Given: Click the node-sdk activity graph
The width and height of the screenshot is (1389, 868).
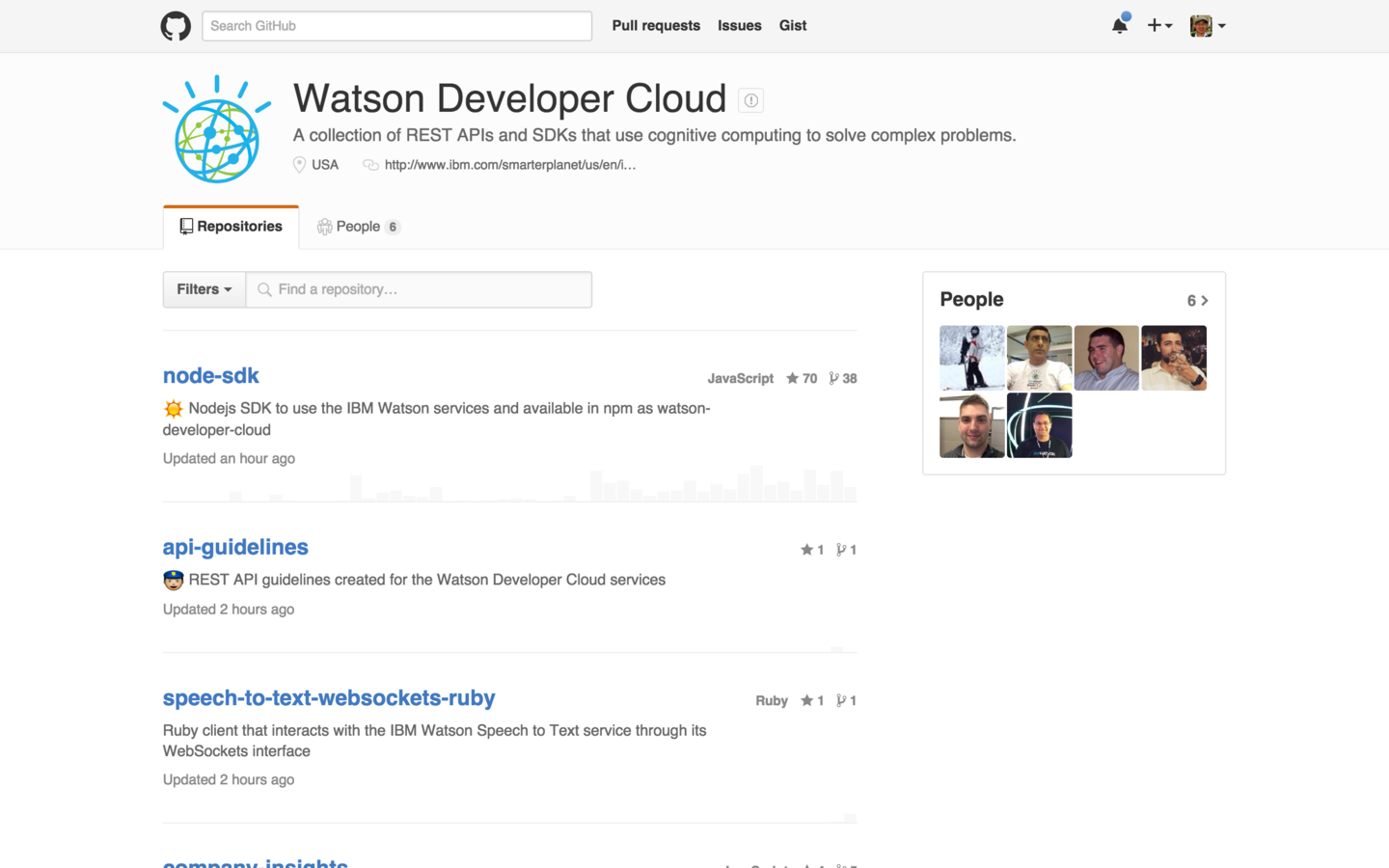Looking at the screenshot, I should [x=509, y=484].
